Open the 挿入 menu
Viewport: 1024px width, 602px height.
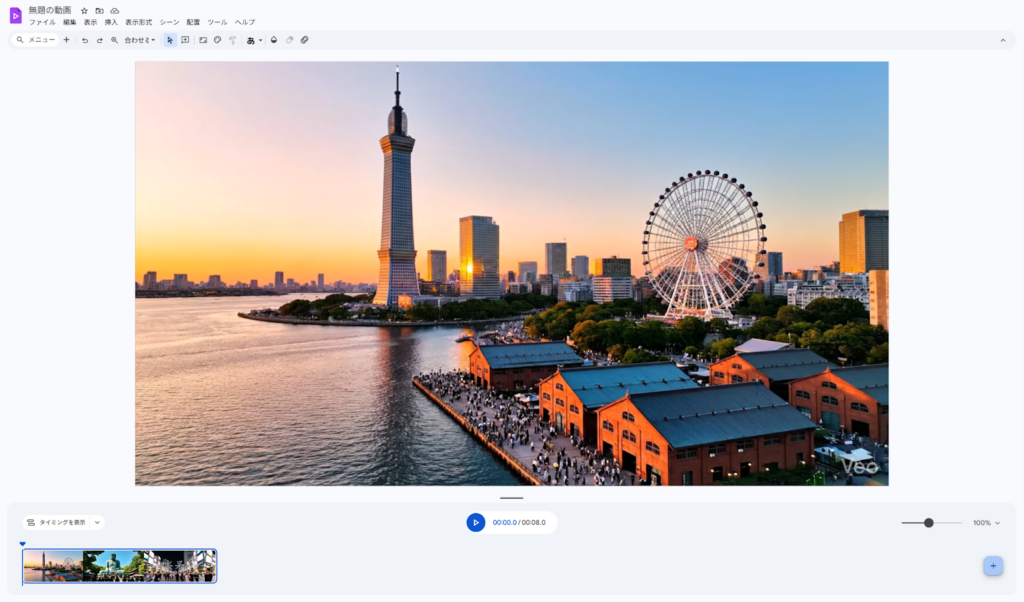[x=110, y=21]
